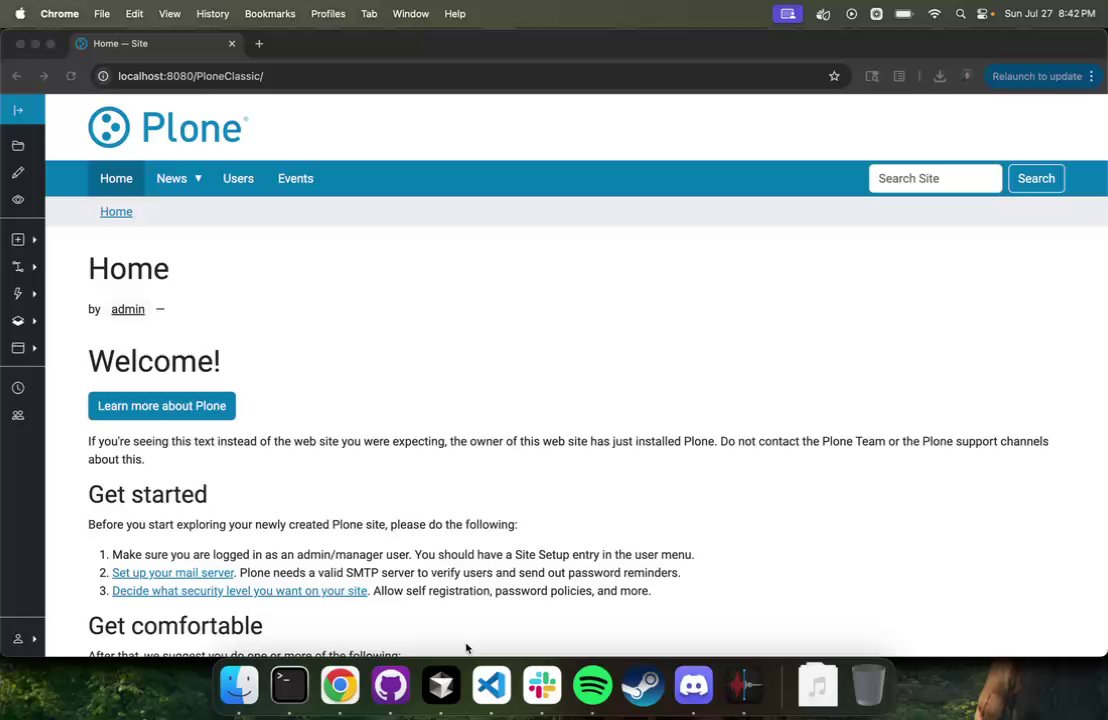Open the Actions lightning bolt menu
The image size is (1108, 720).
pos(18,293)
